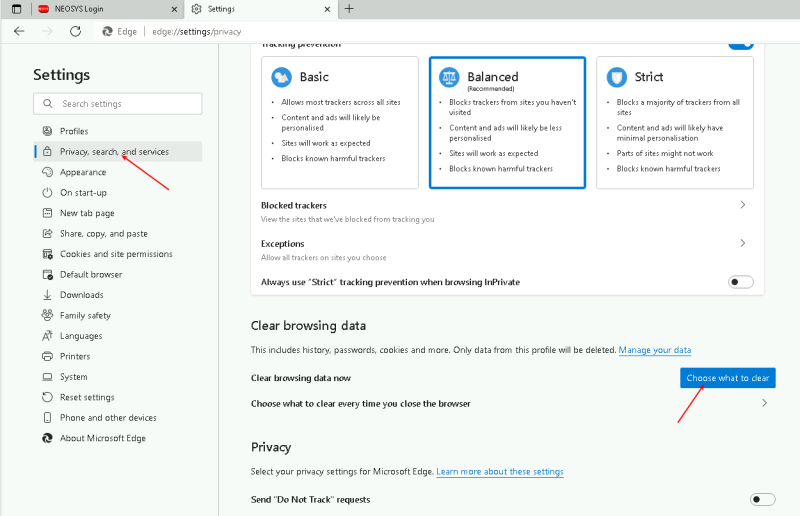Click the grayed forward arrow button
This screenshot has height=516, width=800.
[x=47, y=32]
